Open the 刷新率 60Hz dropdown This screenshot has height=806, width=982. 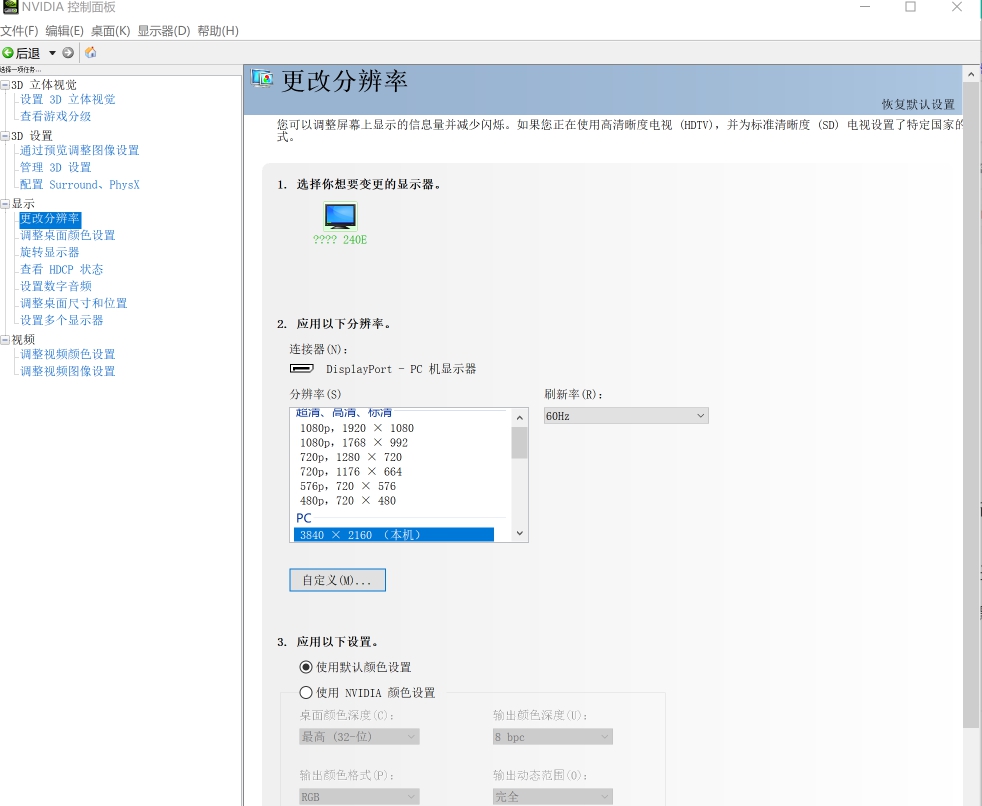(700, 415)
